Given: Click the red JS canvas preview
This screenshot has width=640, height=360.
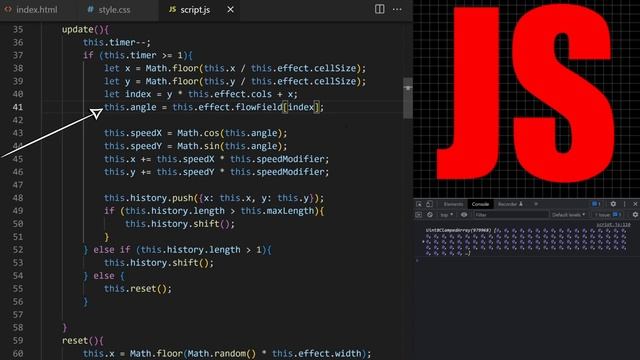Looking at the screenshot, I should coord(526,99).
